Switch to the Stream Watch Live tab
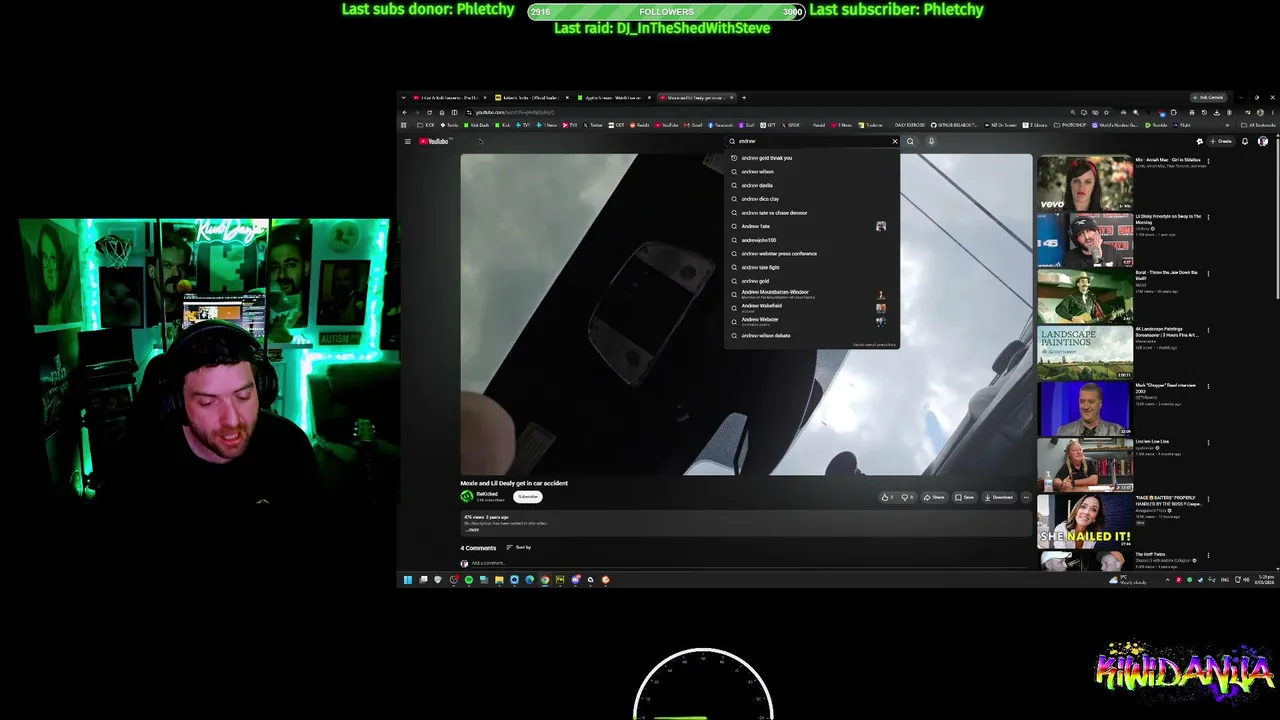Screen dimensions: 1280x720 tap(613, 98)
